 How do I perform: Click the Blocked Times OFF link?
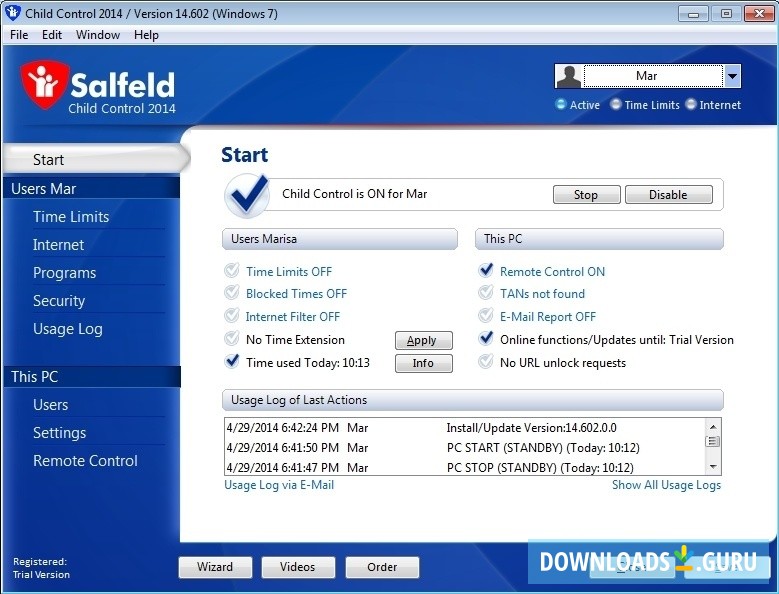[x=296, y=294]
